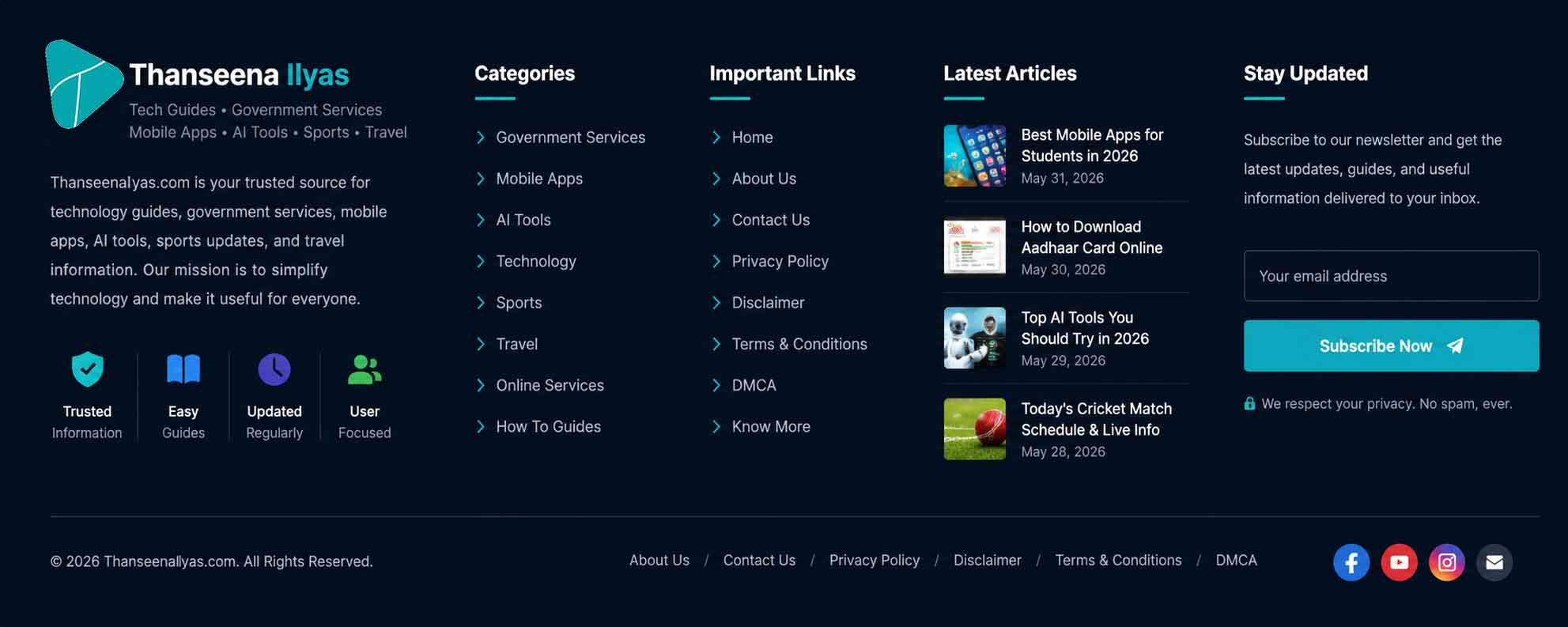1568x627 pixels.
Task: Open DMCA in Important Links column
Action: (x=754, y=385)
